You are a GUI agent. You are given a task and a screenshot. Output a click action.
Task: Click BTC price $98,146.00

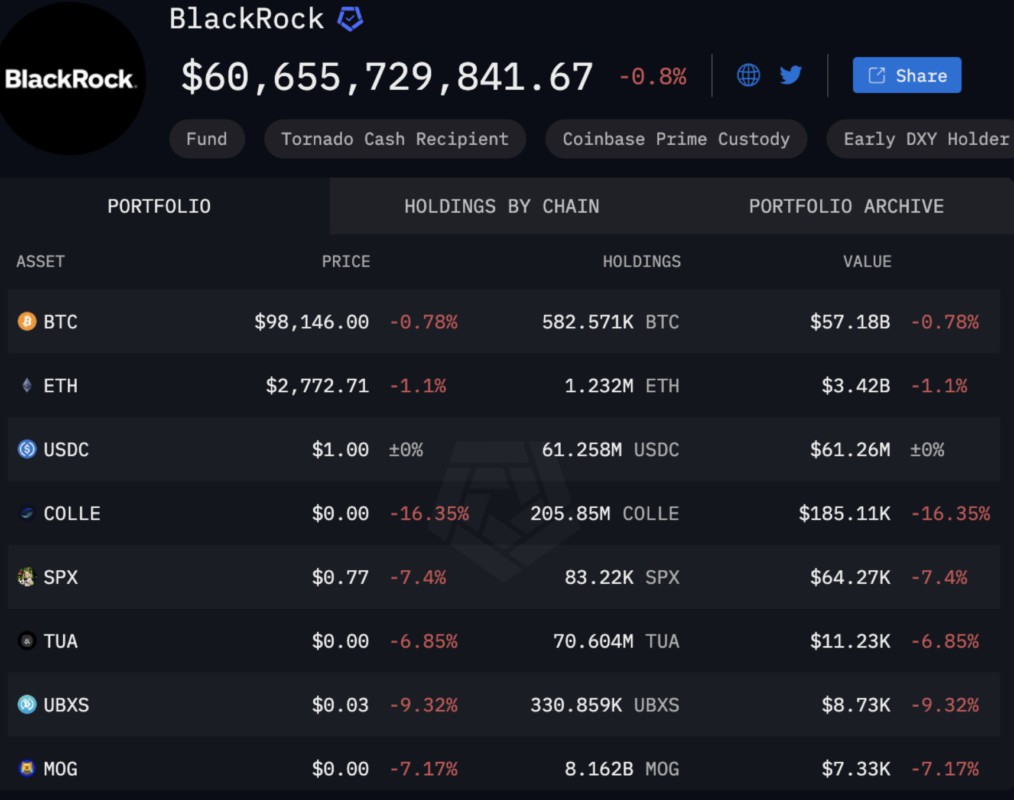pyautogui.click(x=311, y=321)
